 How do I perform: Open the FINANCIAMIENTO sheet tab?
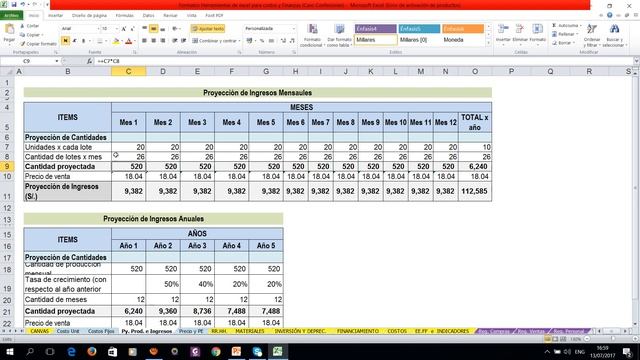358,331
